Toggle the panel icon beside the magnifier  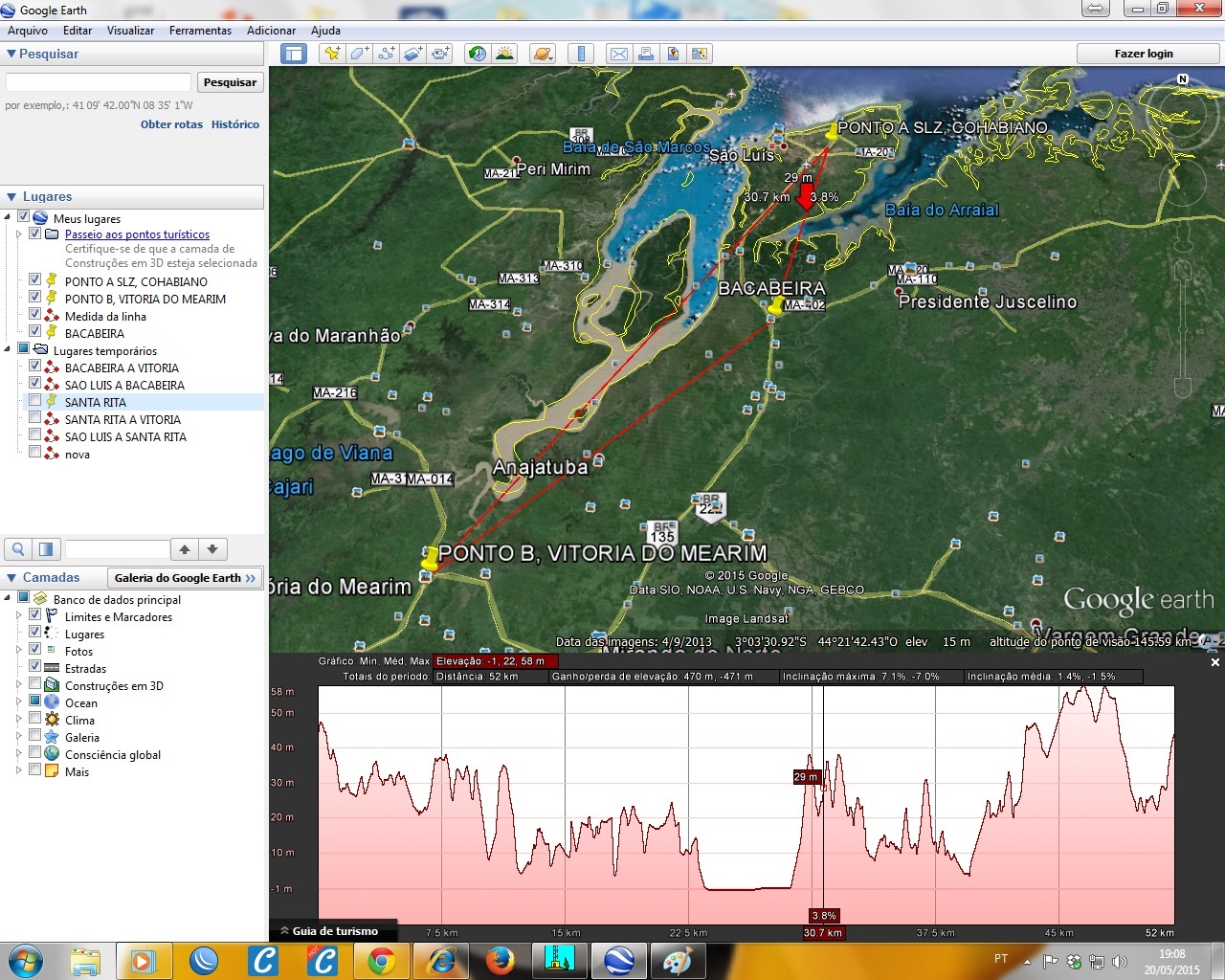(46, 549)
